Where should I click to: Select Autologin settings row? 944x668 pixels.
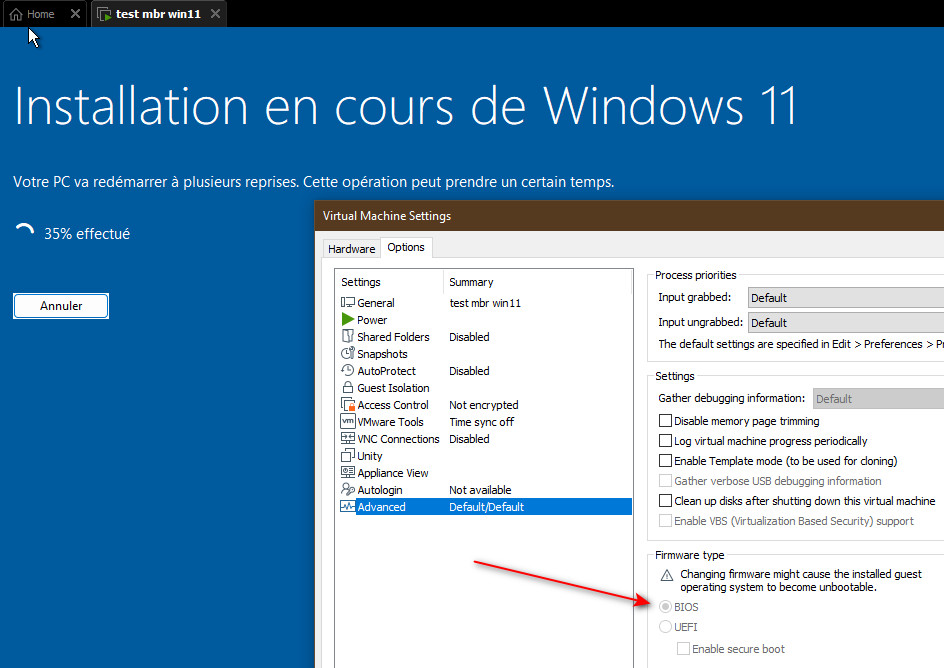pos(486,490)
